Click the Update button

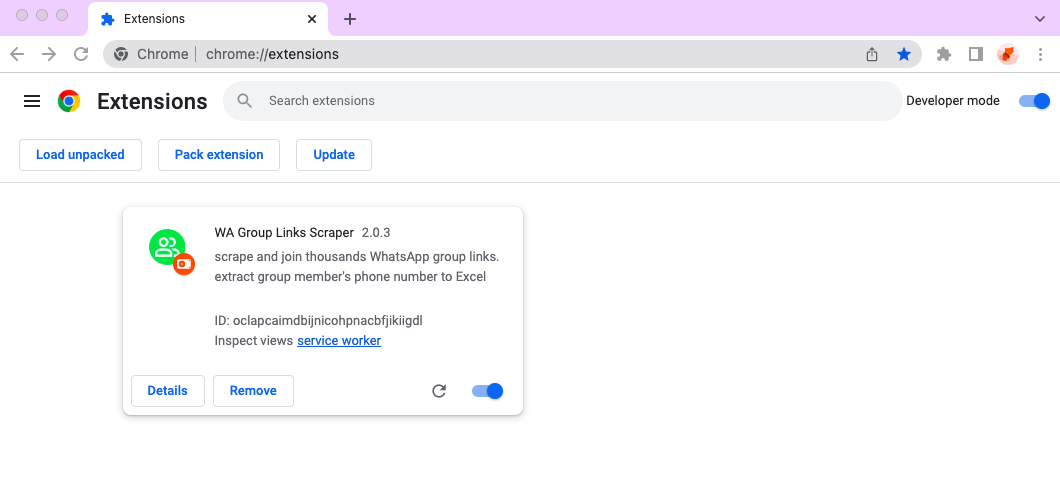tap(334, 155)
